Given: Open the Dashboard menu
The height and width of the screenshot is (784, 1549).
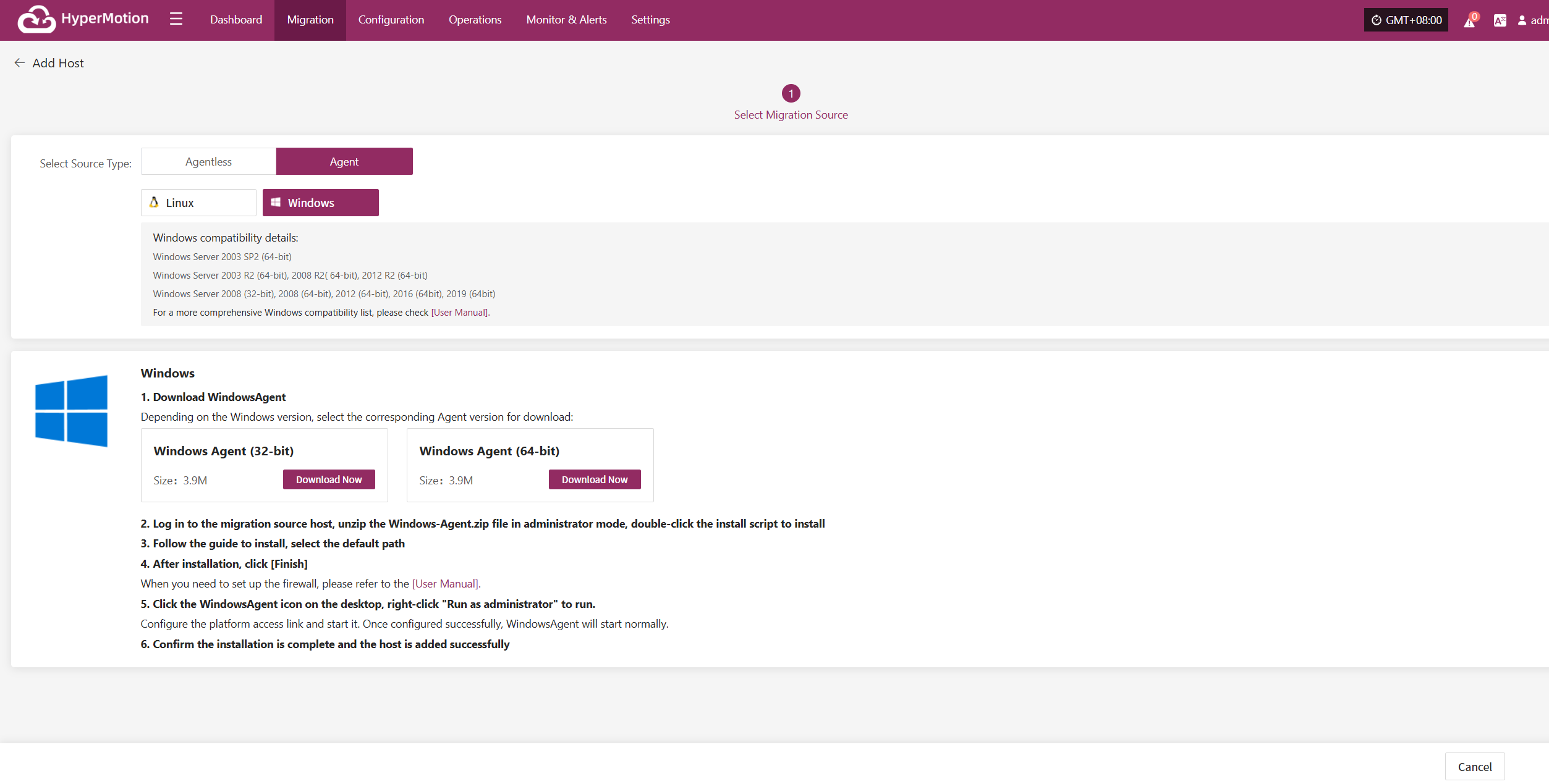Looking at the screenshot, I should 236,20.
